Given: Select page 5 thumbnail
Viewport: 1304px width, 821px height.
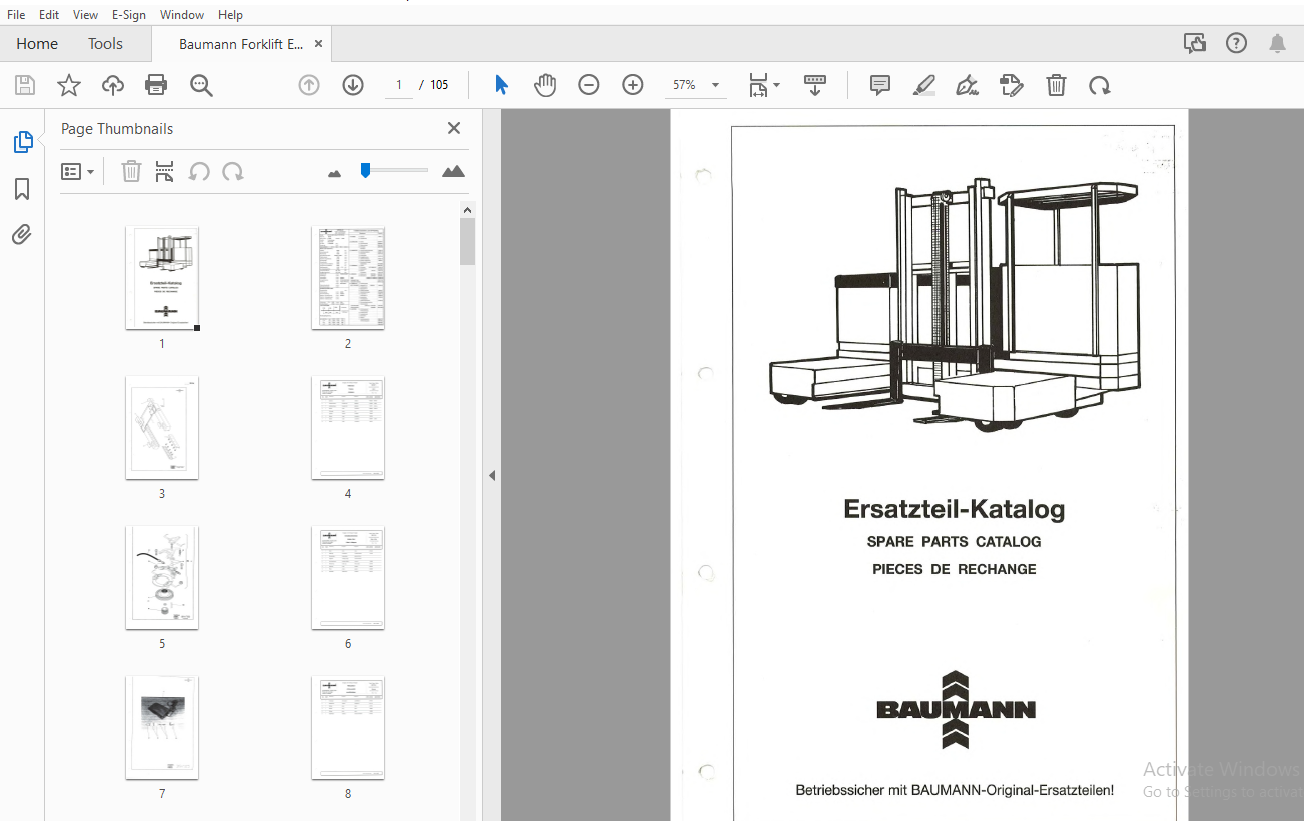Looking at the screenshot, I should coord(162,578).
